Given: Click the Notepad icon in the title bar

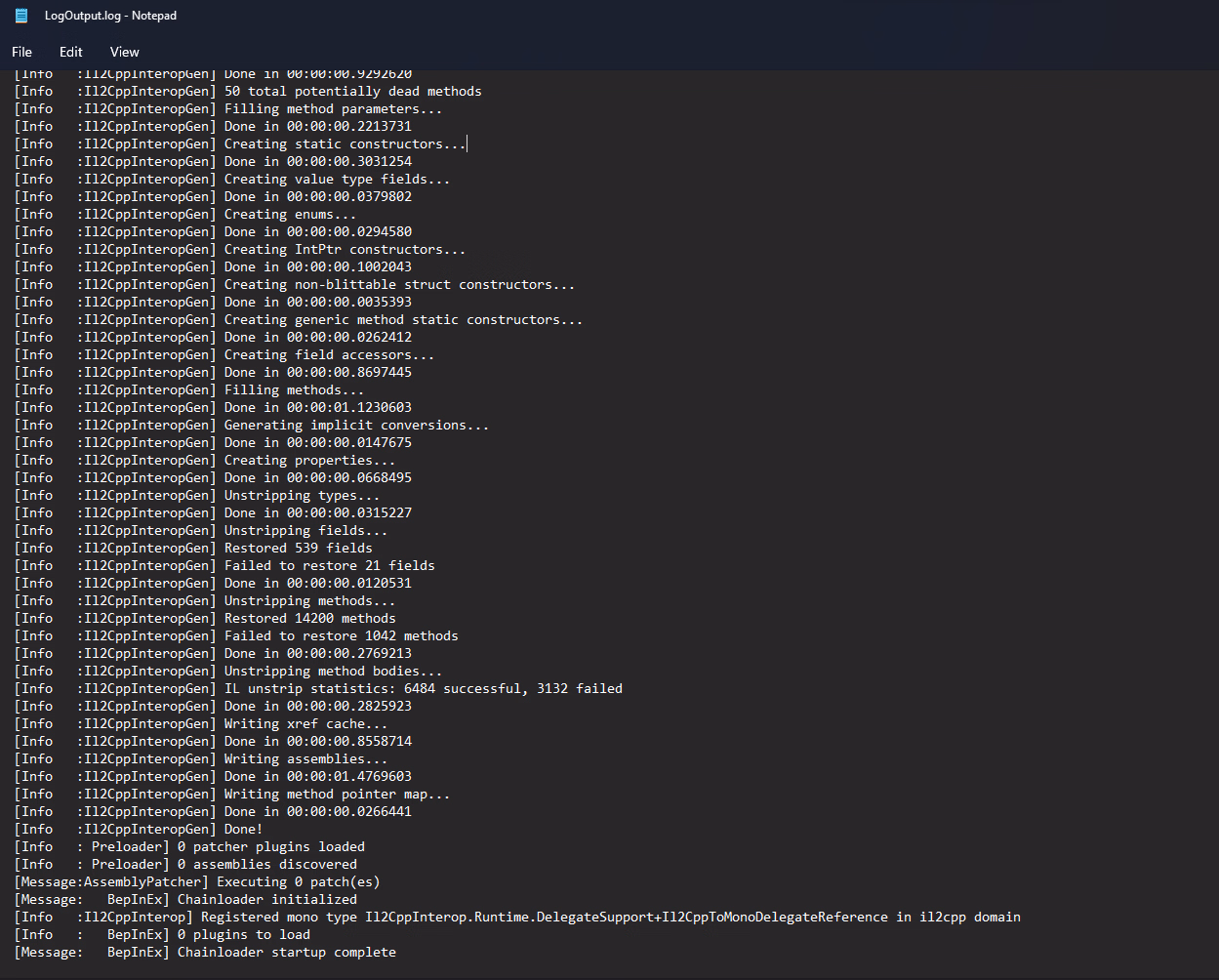Looking at the screenshot, I should (x=21, y=16).
